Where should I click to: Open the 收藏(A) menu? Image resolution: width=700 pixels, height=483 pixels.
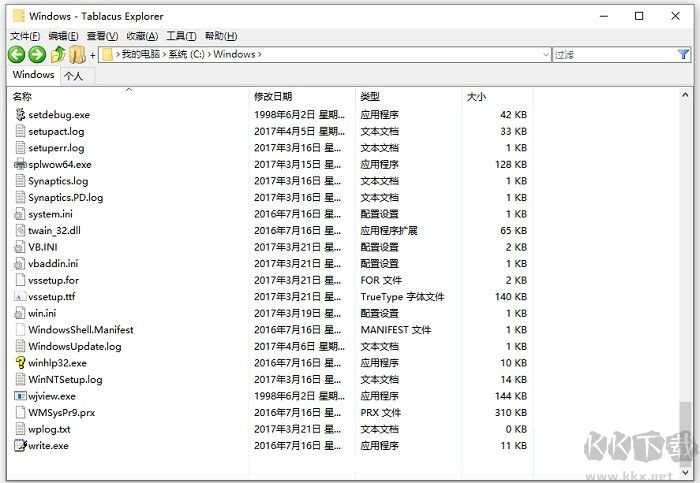coord(142,36)
